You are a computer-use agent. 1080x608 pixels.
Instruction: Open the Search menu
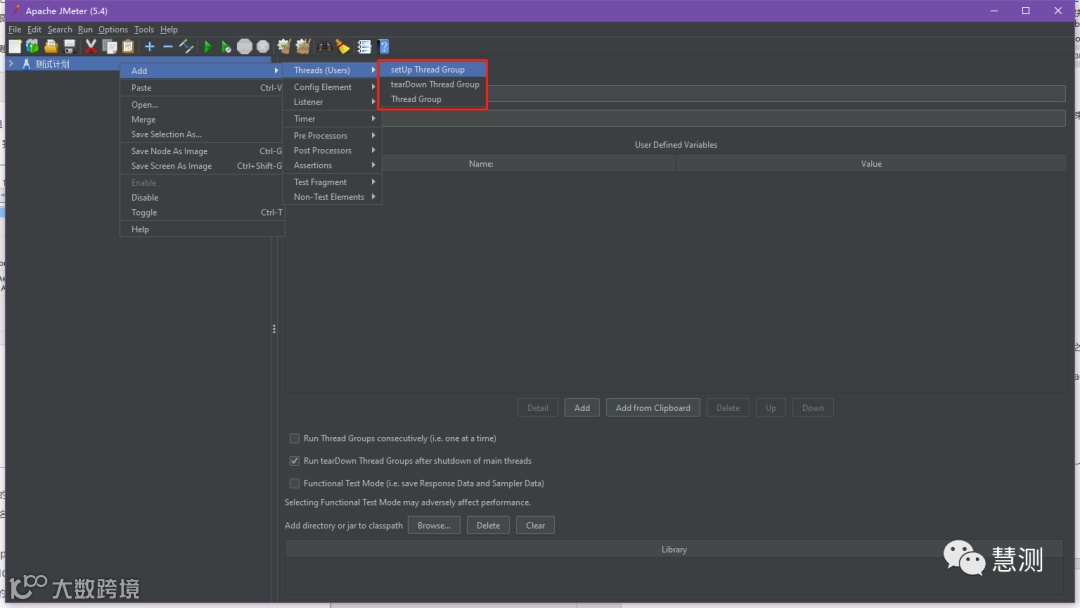[x=60, y=30]
